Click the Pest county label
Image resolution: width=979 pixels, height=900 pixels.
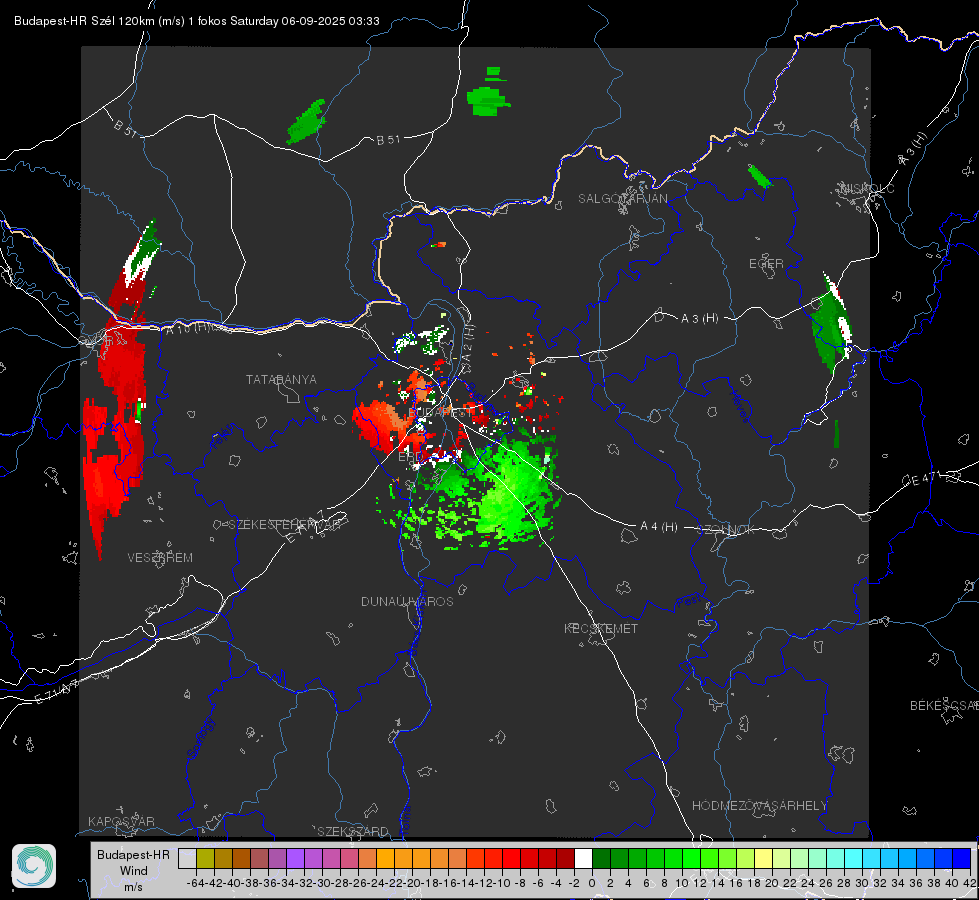[688, 603]
